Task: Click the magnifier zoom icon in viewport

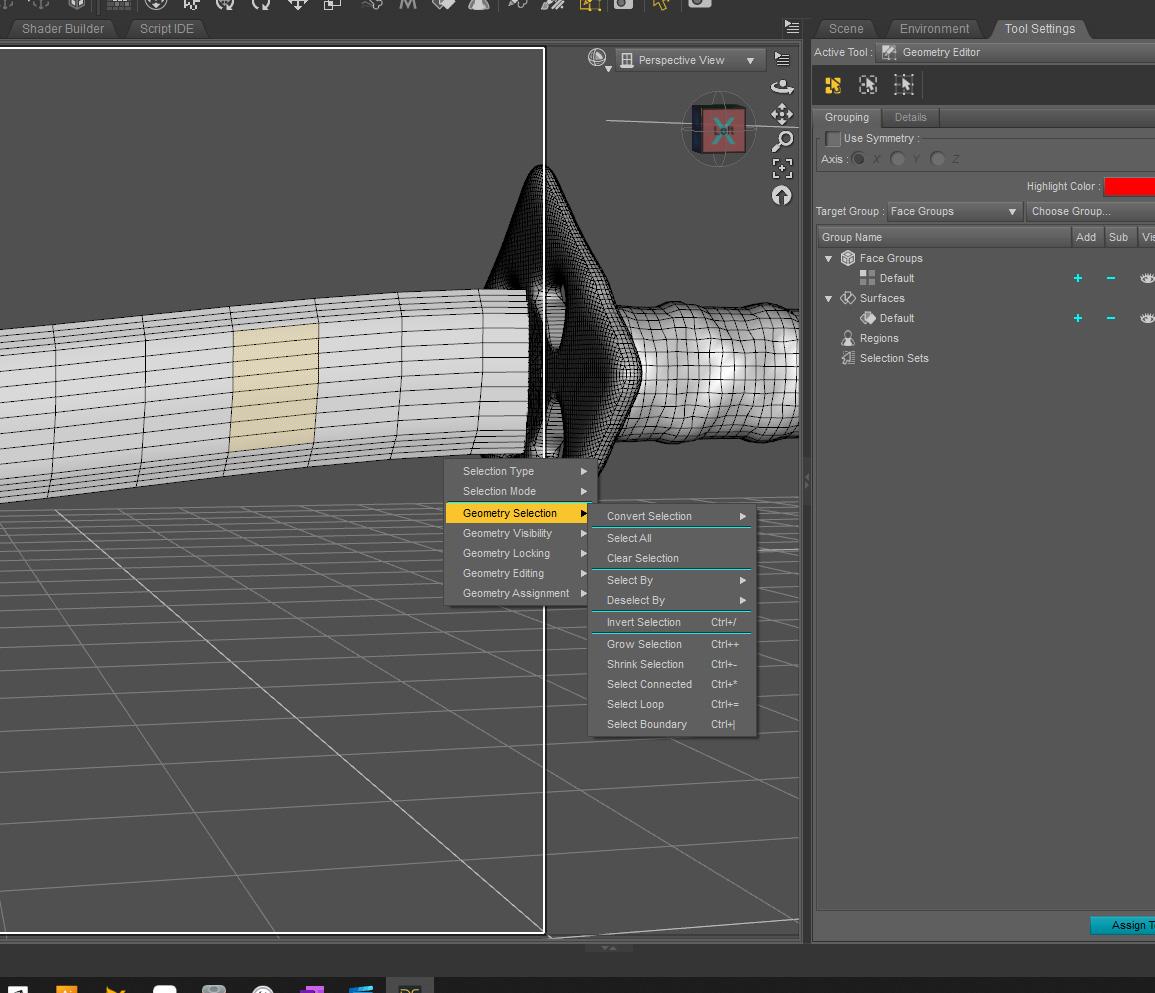Action: coord(782,141)
